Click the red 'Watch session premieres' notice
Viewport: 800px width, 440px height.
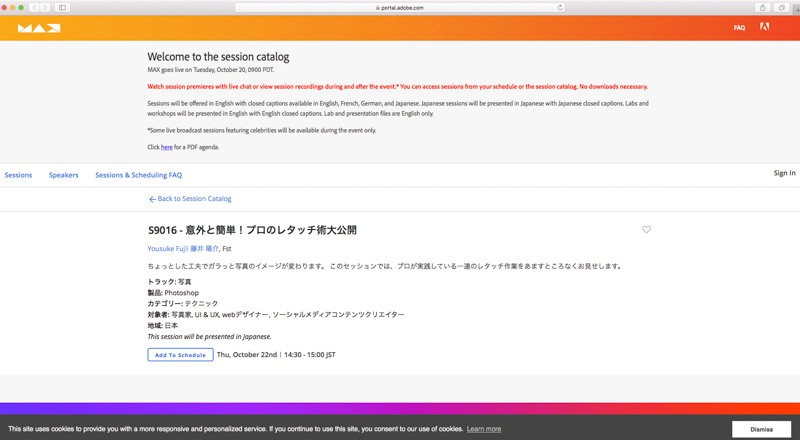tap(397, 86)
